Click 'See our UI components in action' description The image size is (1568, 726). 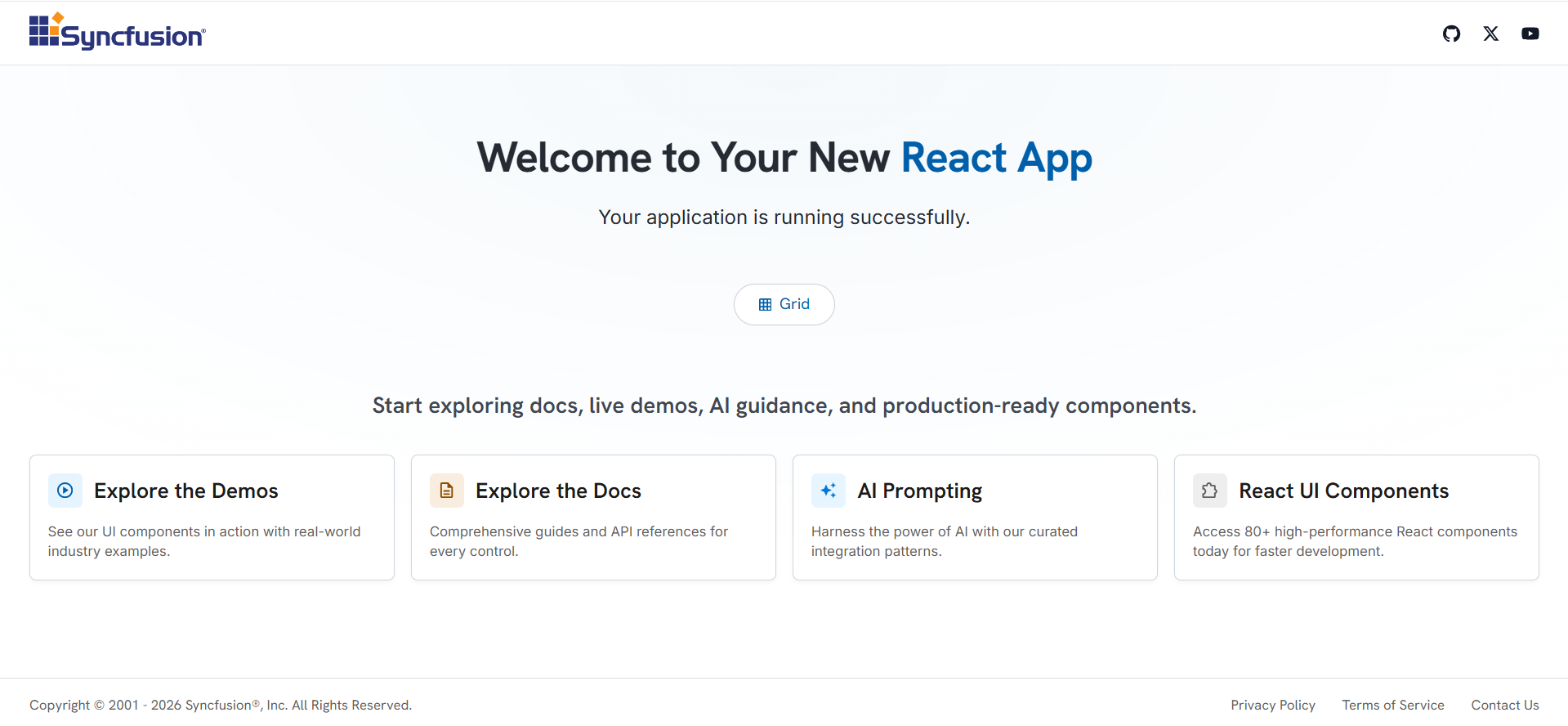click(x=204, y=541)
